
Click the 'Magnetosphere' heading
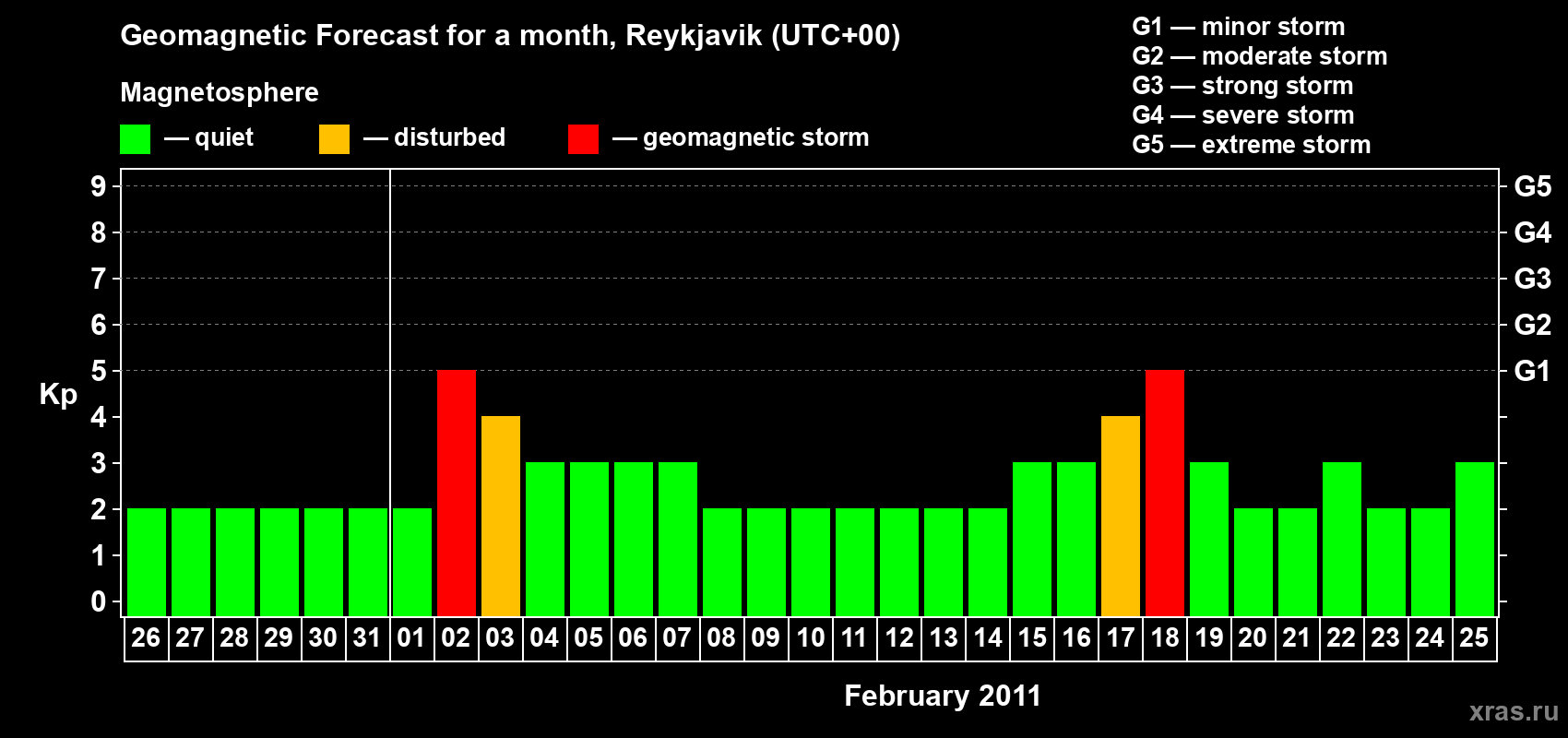220,92
